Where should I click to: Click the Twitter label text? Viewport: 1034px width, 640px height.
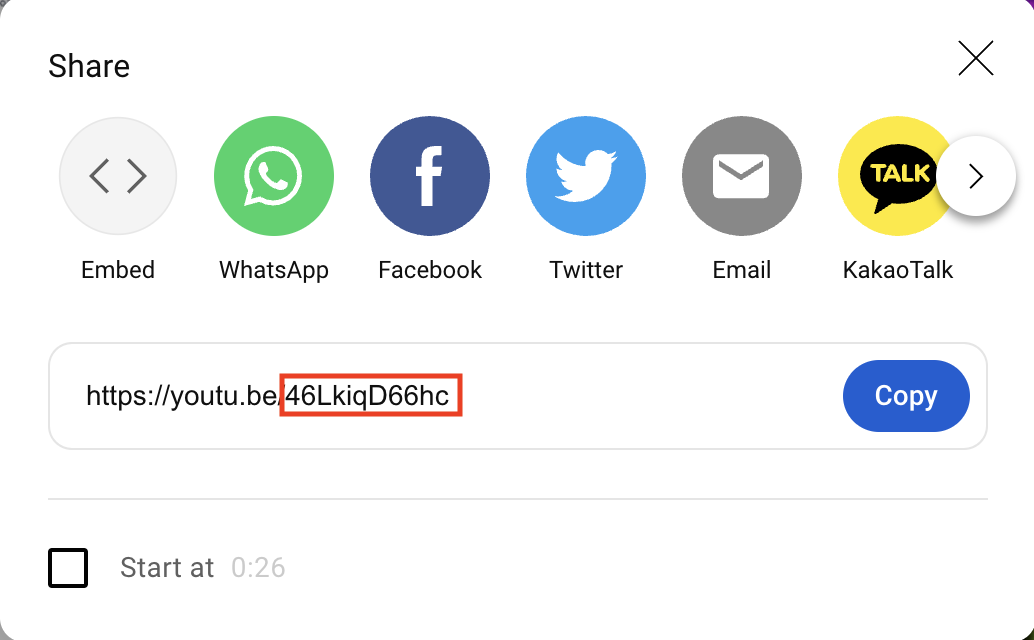pyautogui.click(x=586, y=270)
